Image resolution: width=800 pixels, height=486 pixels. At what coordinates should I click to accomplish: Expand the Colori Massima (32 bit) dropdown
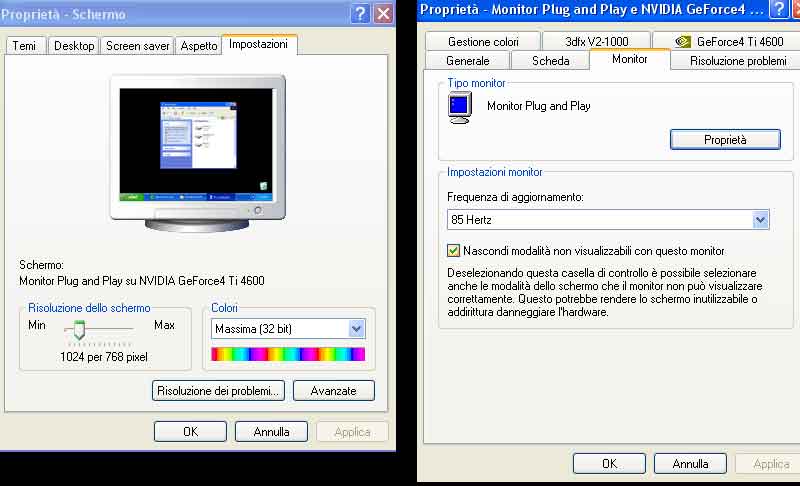click(356, 329)
